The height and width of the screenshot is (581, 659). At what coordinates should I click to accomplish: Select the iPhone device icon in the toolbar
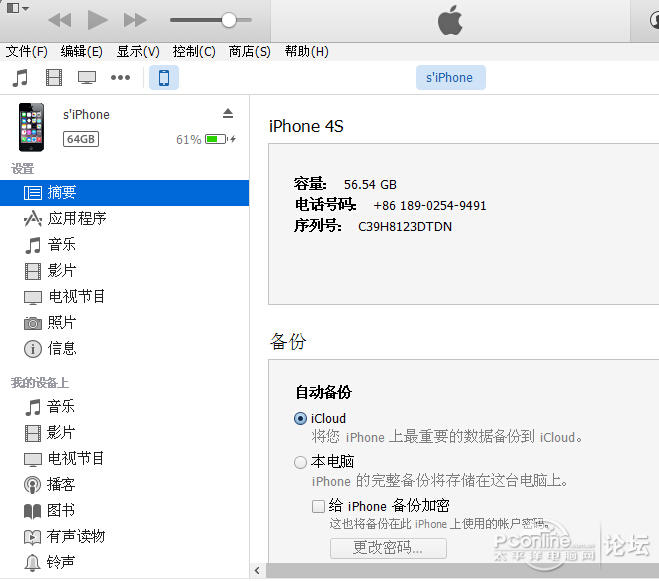(164, 78)
